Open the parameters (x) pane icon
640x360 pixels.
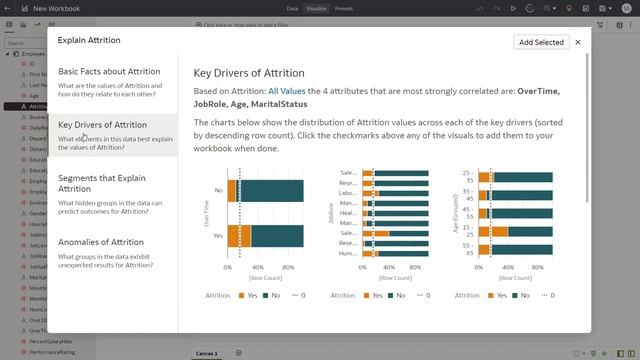[52, 24]
